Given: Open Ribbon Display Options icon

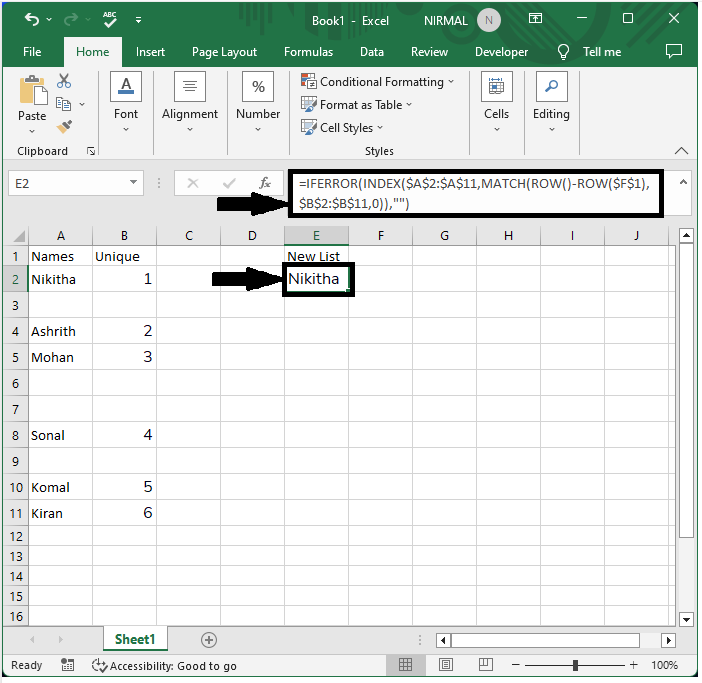Looking at the screenshot, I should (535, 18).
